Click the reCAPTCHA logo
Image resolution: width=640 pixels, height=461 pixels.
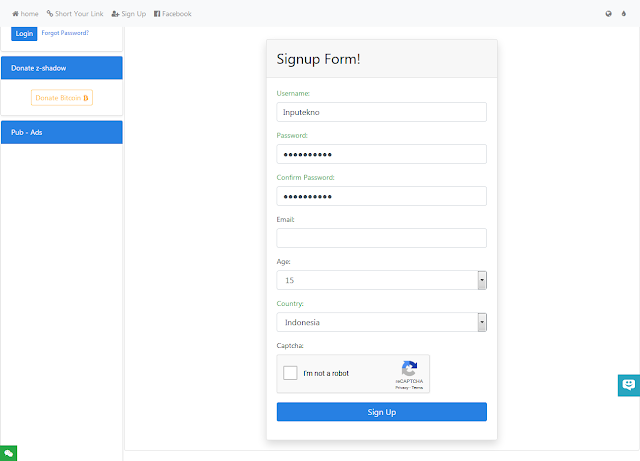[409, 368]
